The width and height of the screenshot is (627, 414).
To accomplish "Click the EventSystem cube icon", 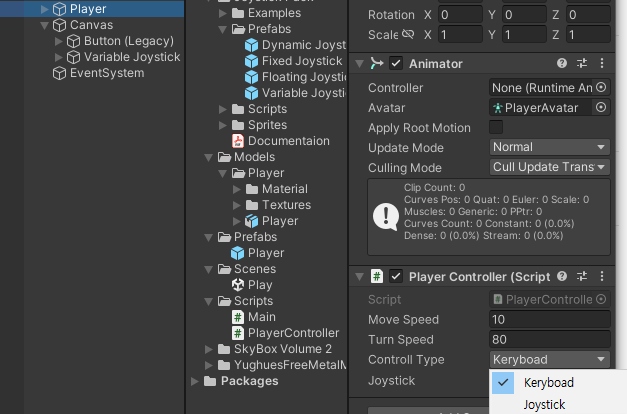I will (x=60, y=73).
